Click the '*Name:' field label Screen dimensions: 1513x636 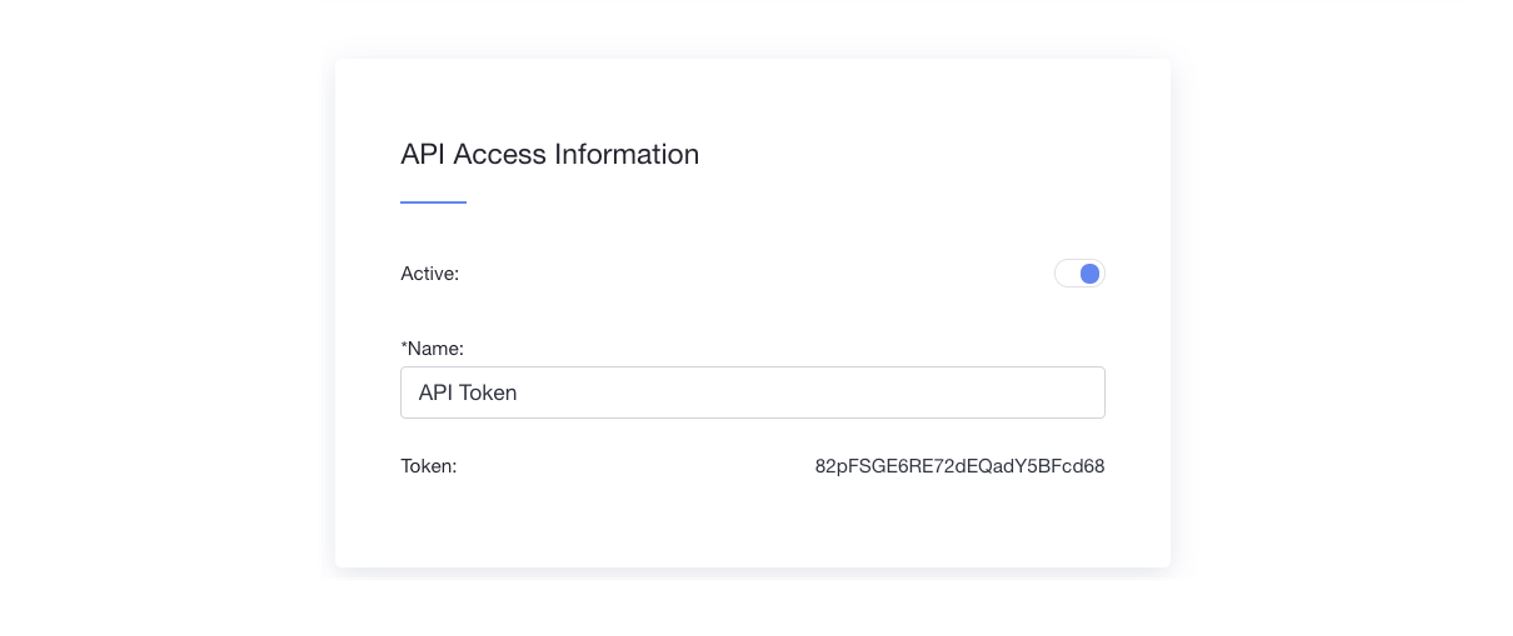click(432, 348)
